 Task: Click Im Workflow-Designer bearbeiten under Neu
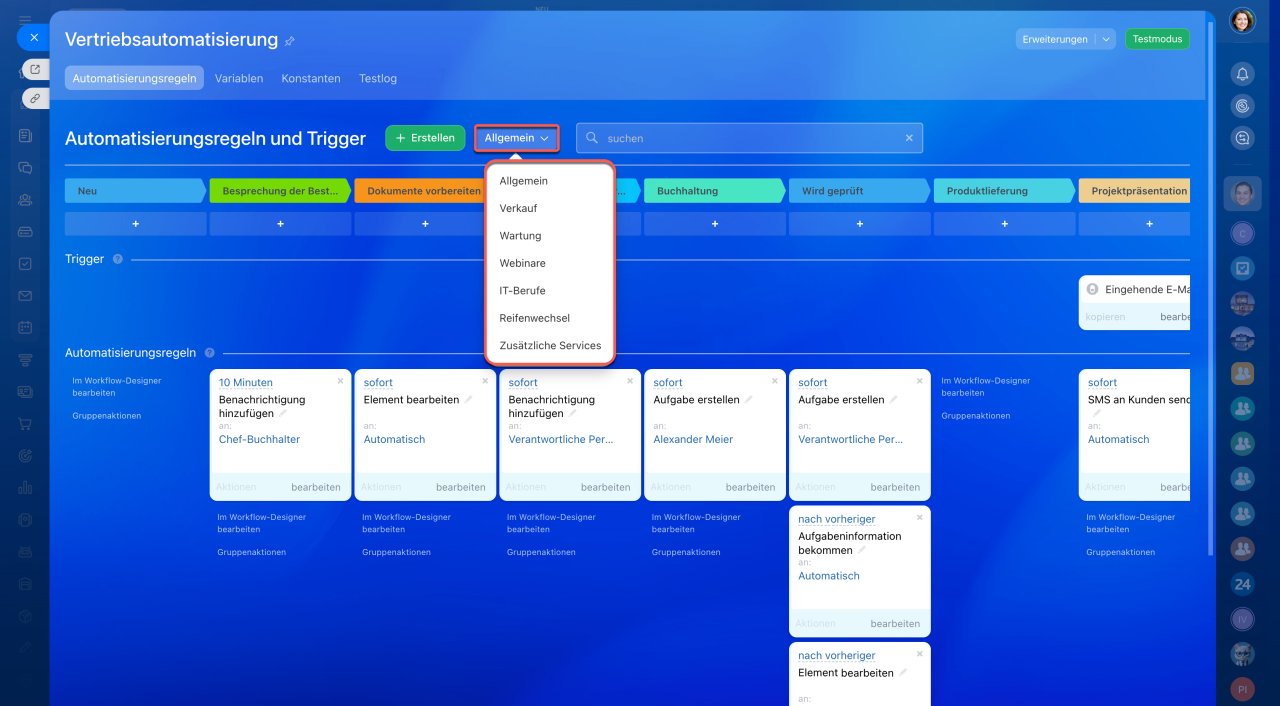pyautogui.click(x=116, y=387)
